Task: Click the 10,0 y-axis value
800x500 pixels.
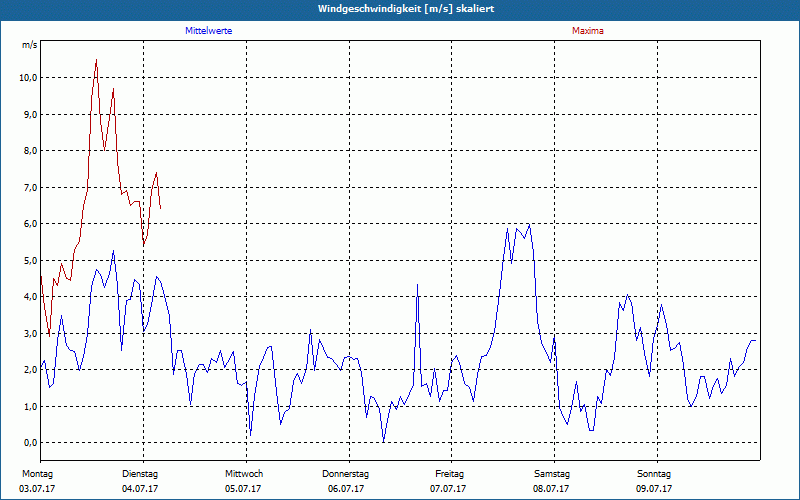Action: 29,78
